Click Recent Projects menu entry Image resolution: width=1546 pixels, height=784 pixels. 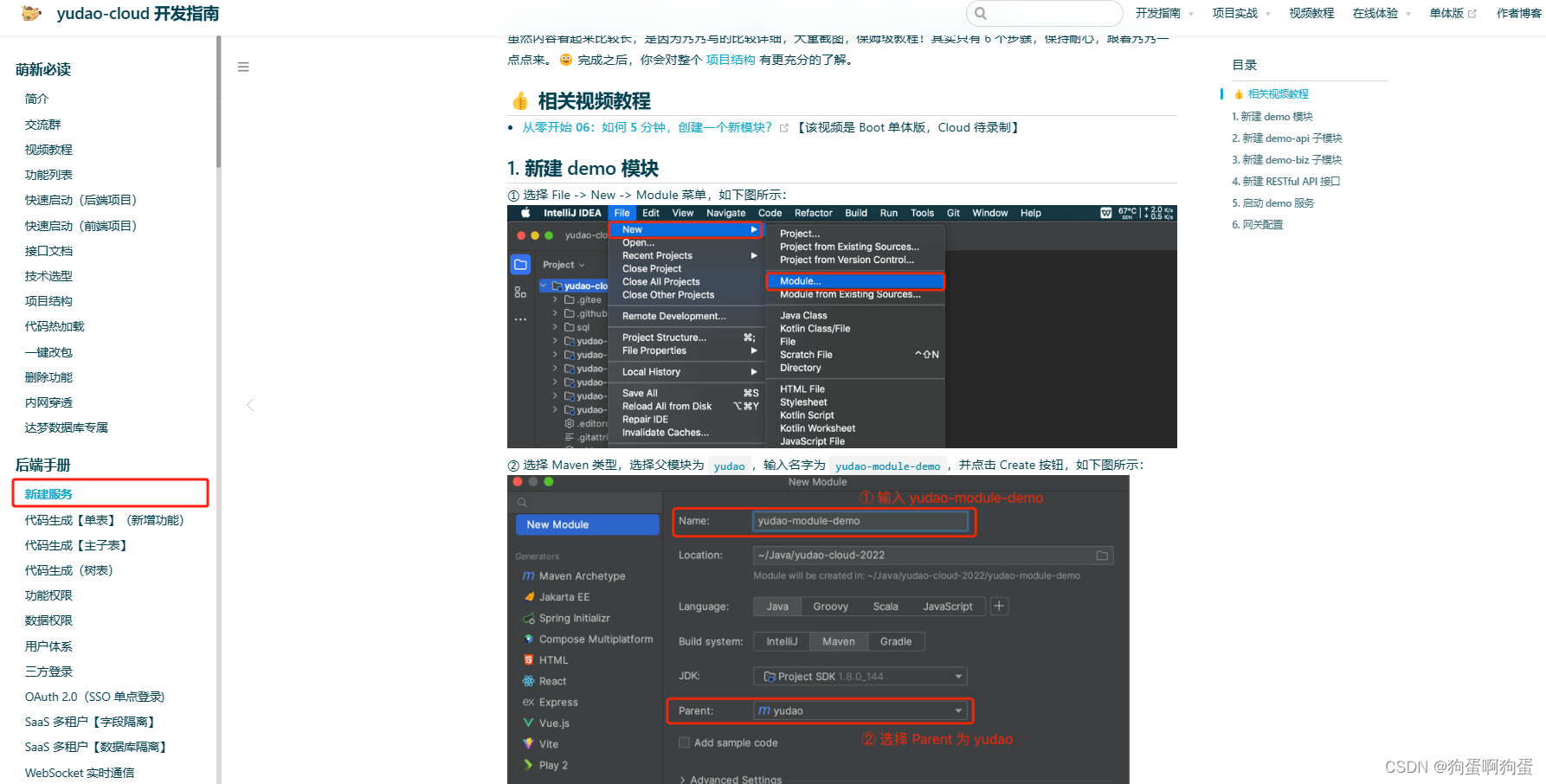tap(687, 256)
